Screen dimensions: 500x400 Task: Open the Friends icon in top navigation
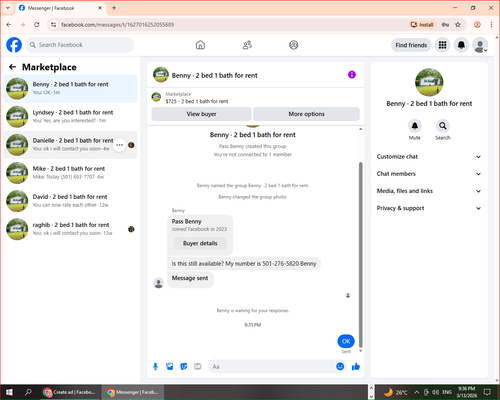[x=247, y=45]
